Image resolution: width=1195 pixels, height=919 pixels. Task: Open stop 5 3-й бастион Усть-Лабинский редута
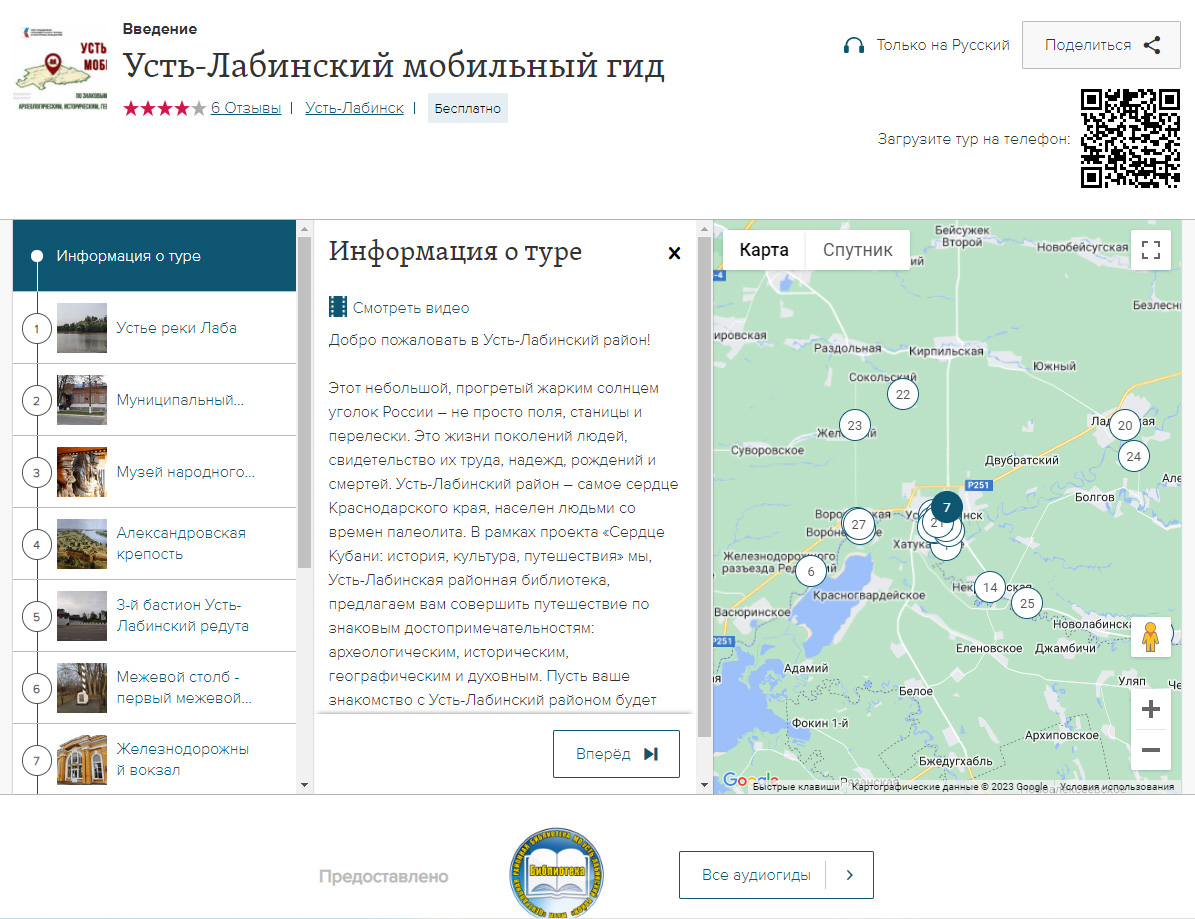pyautogui.click(x=154, y=616)
